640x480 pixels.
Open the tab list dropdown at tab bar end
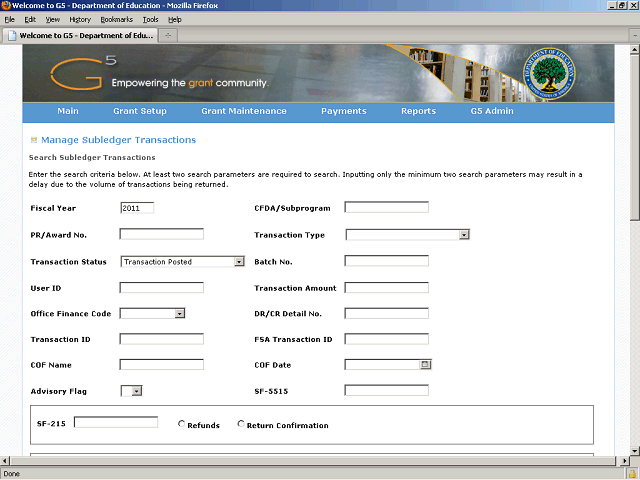pyautogui.click(x=635, y=36)
